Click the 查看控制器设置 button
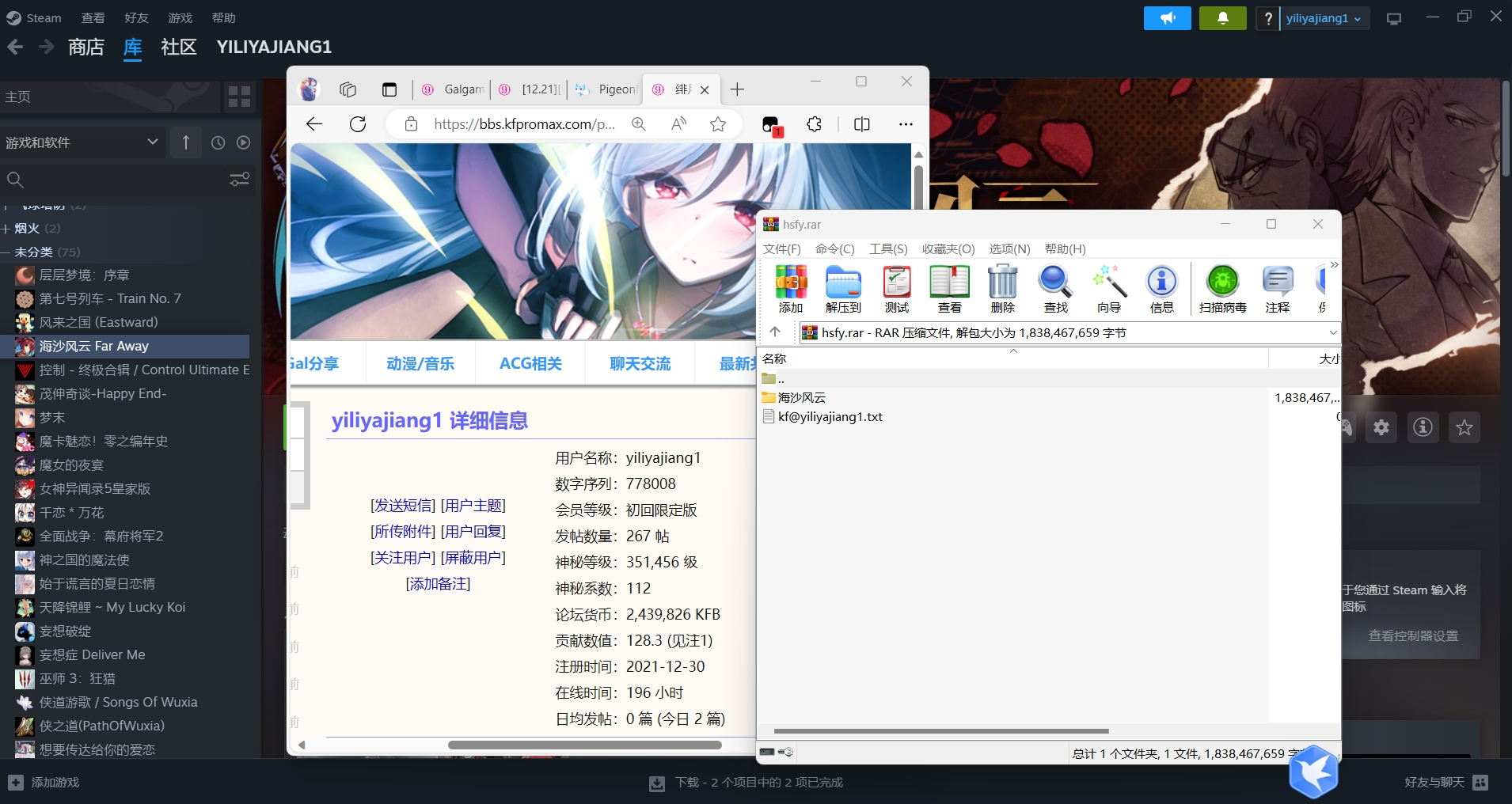 [x=1412, y=636]
